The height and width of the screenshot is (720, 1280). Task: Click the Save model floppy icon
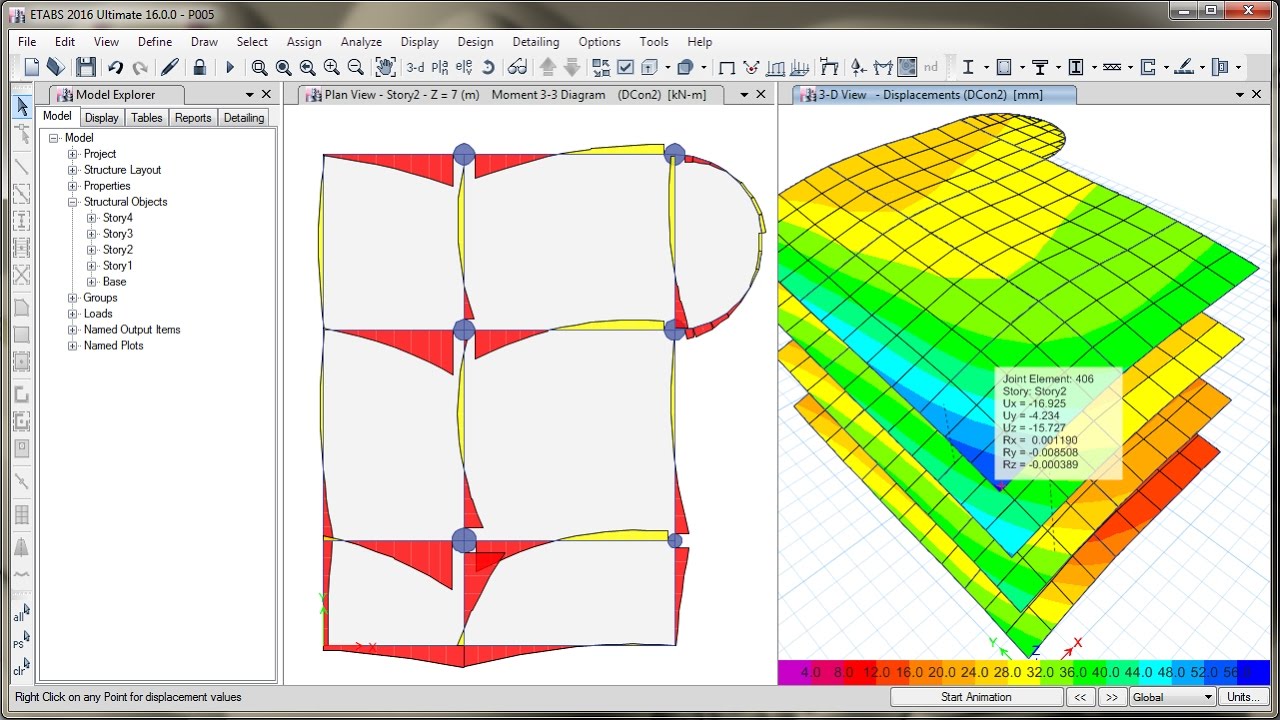[x=86, y=67]
